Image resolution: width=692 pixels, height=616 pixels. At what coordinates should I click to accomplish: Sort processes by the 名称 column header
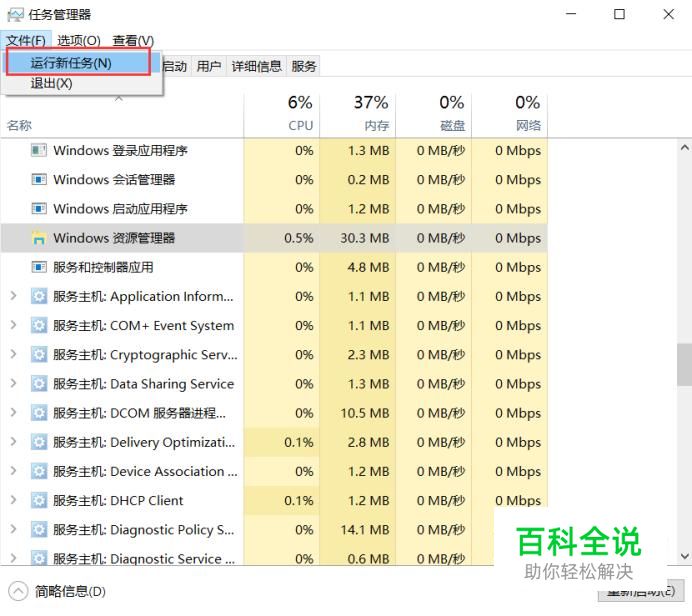coord(122,116)
